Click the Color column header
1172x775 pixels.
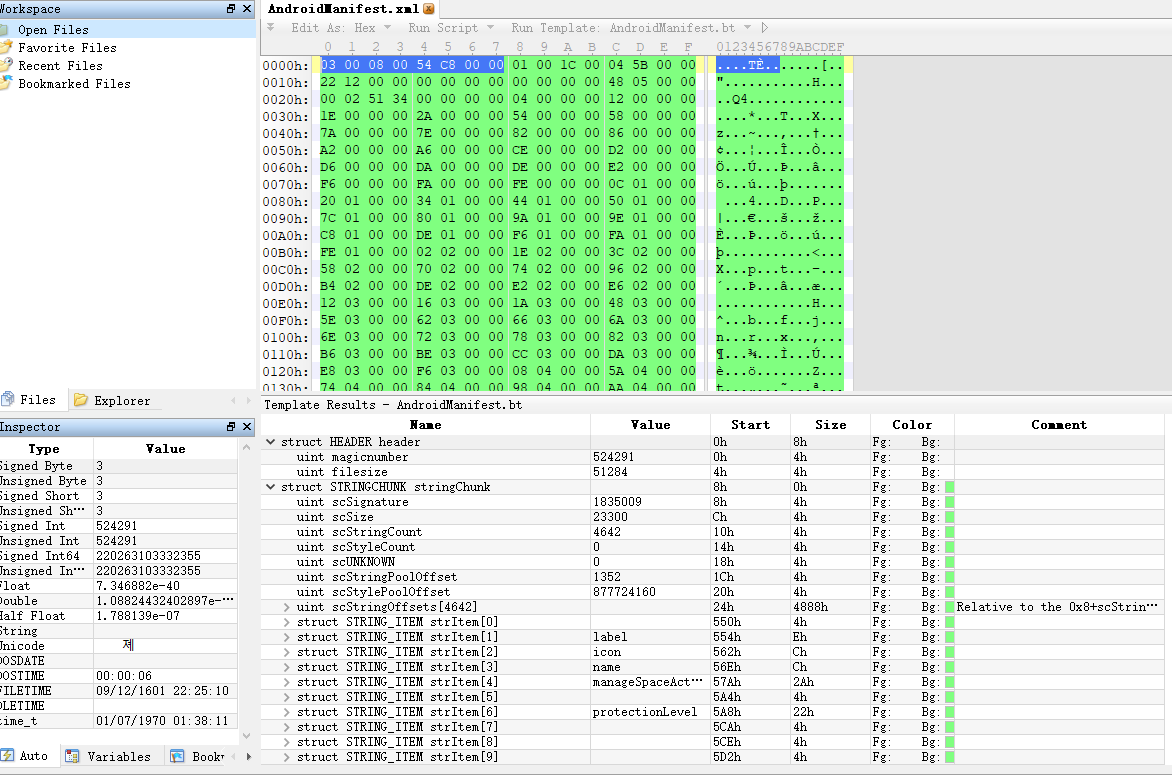(912, 424)
